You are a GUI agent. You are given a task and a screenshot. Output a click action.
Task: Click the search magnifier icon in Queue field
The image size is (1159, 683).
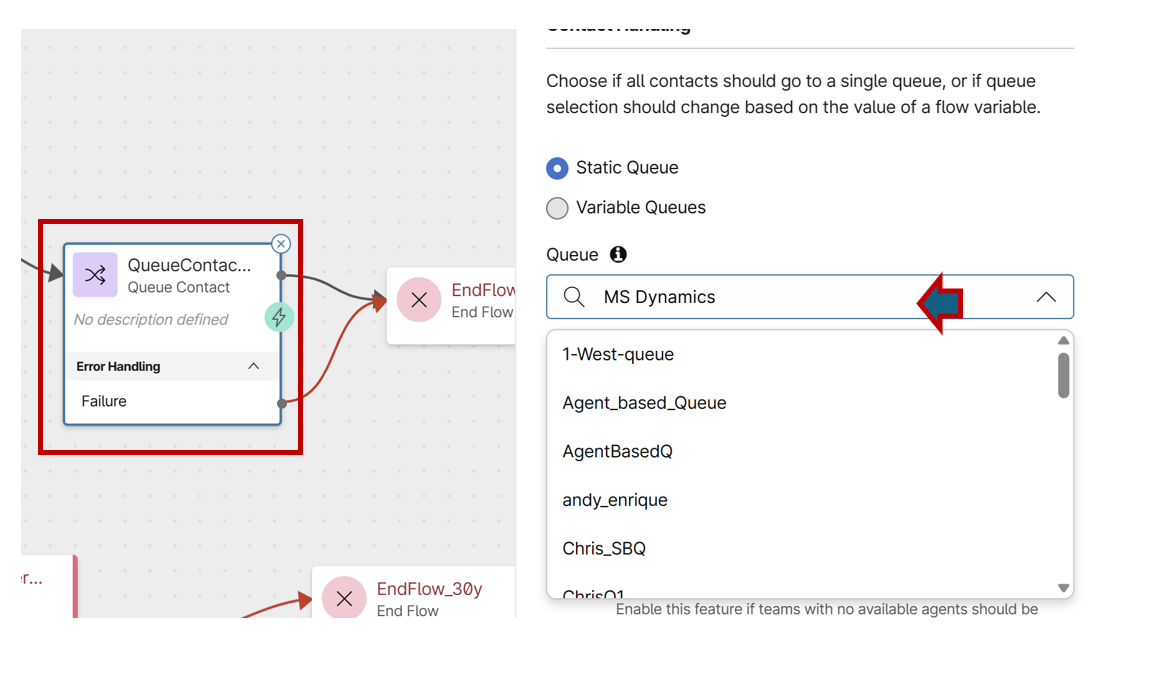pos(574,297)
